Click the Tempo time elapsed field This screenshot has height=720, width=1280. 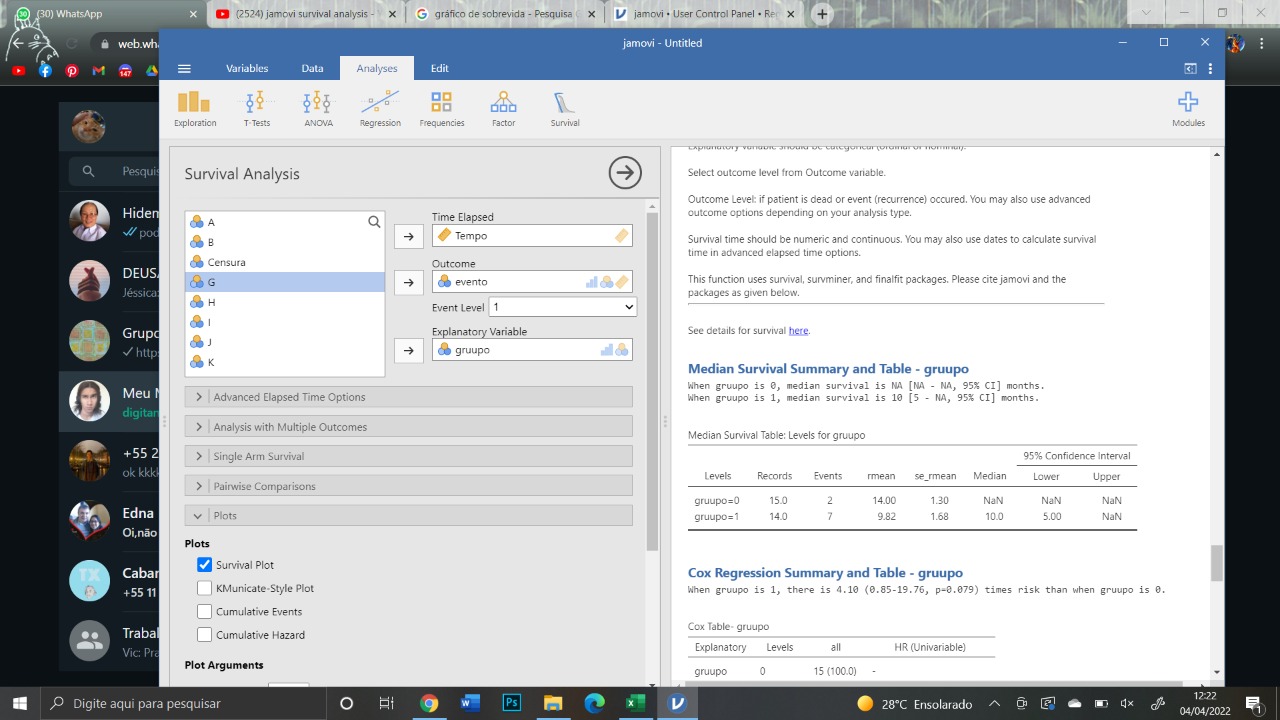[x=532, y=236]
